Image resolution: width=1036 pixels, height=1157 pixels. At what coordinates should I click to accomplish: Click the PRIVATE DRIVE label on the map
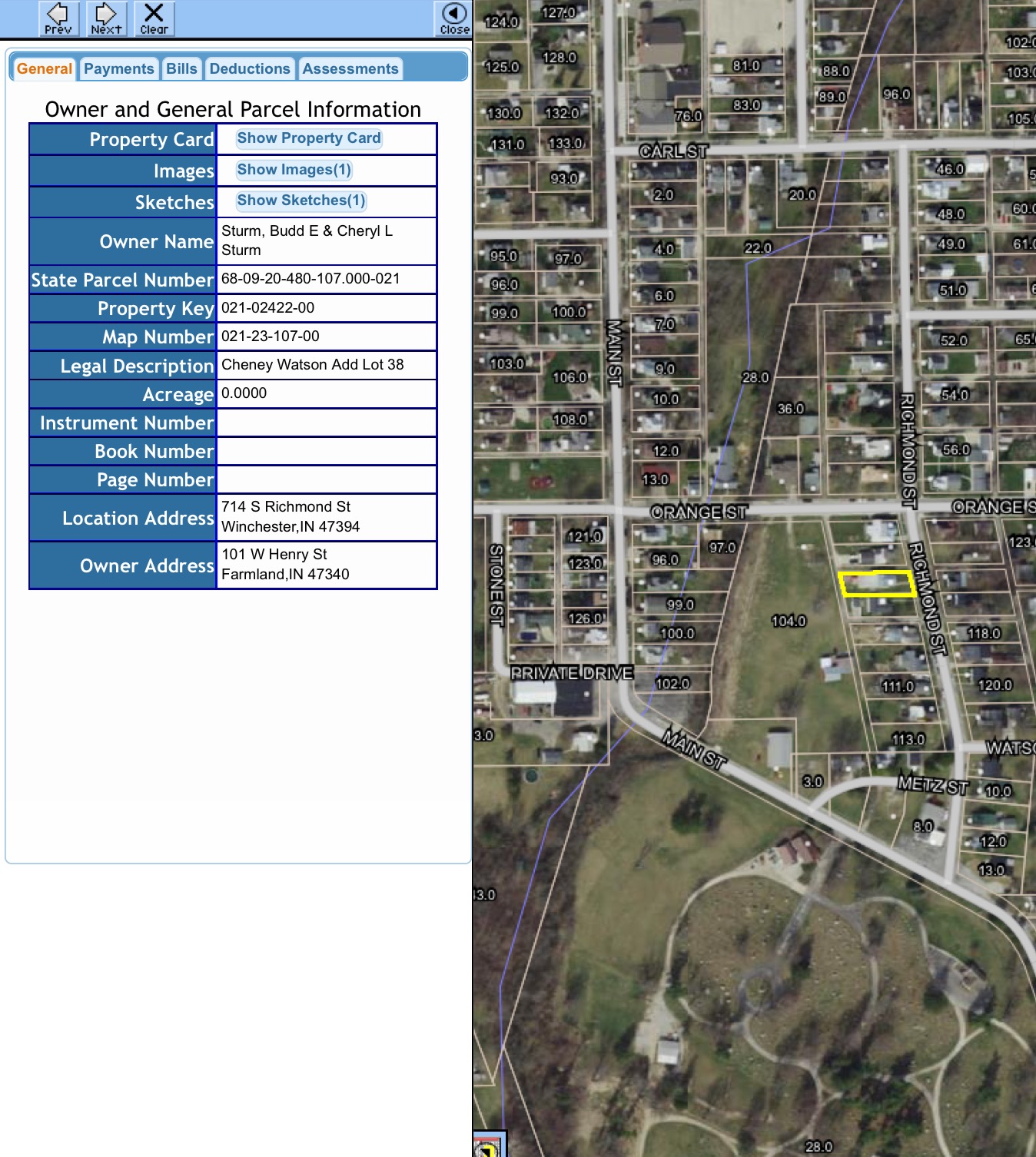573,673
